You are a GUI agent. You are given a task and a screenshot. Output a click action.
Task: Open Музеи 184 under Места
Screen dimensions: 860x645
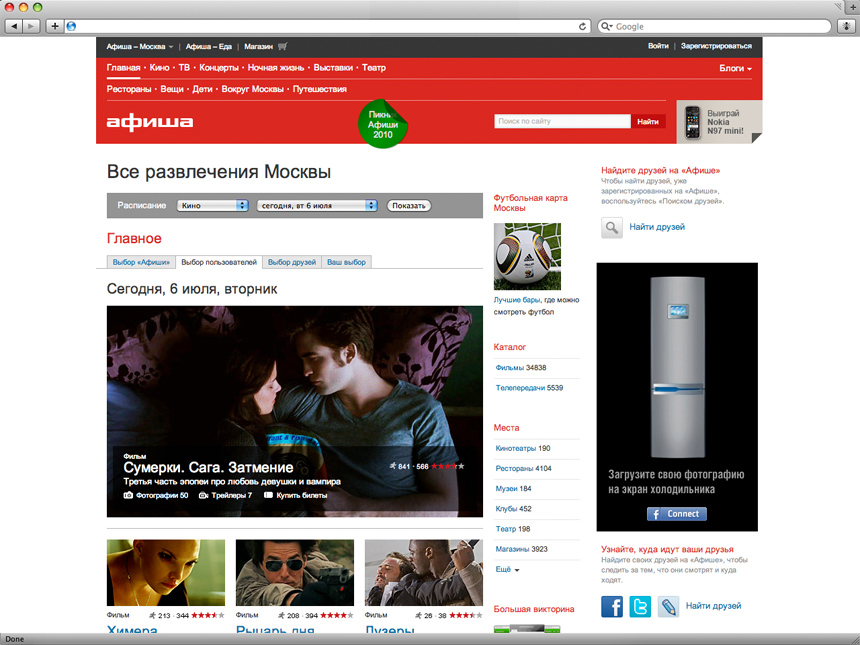point(513,489)
